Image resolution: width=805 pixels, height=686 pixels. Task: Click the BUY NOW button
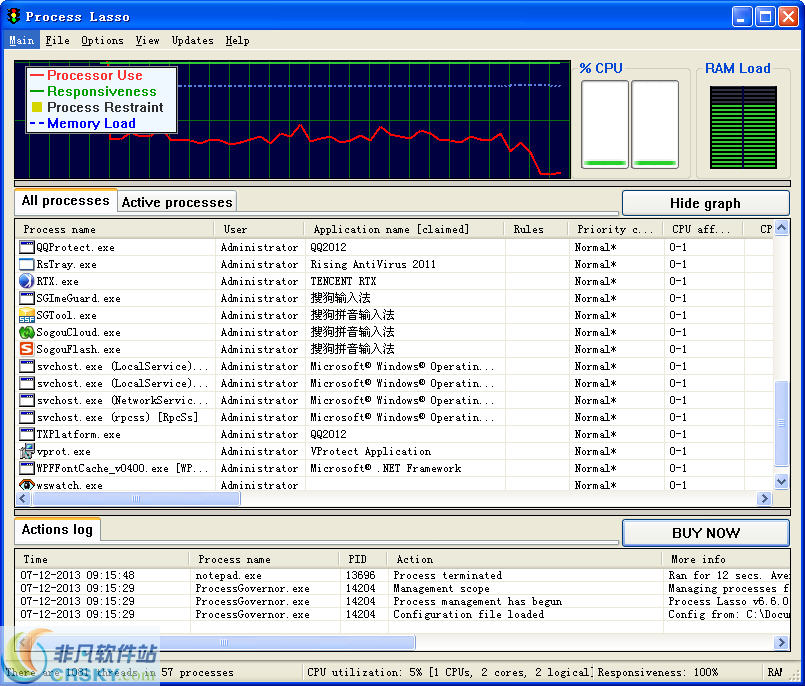pyautogui.click(x=705, y=532)
